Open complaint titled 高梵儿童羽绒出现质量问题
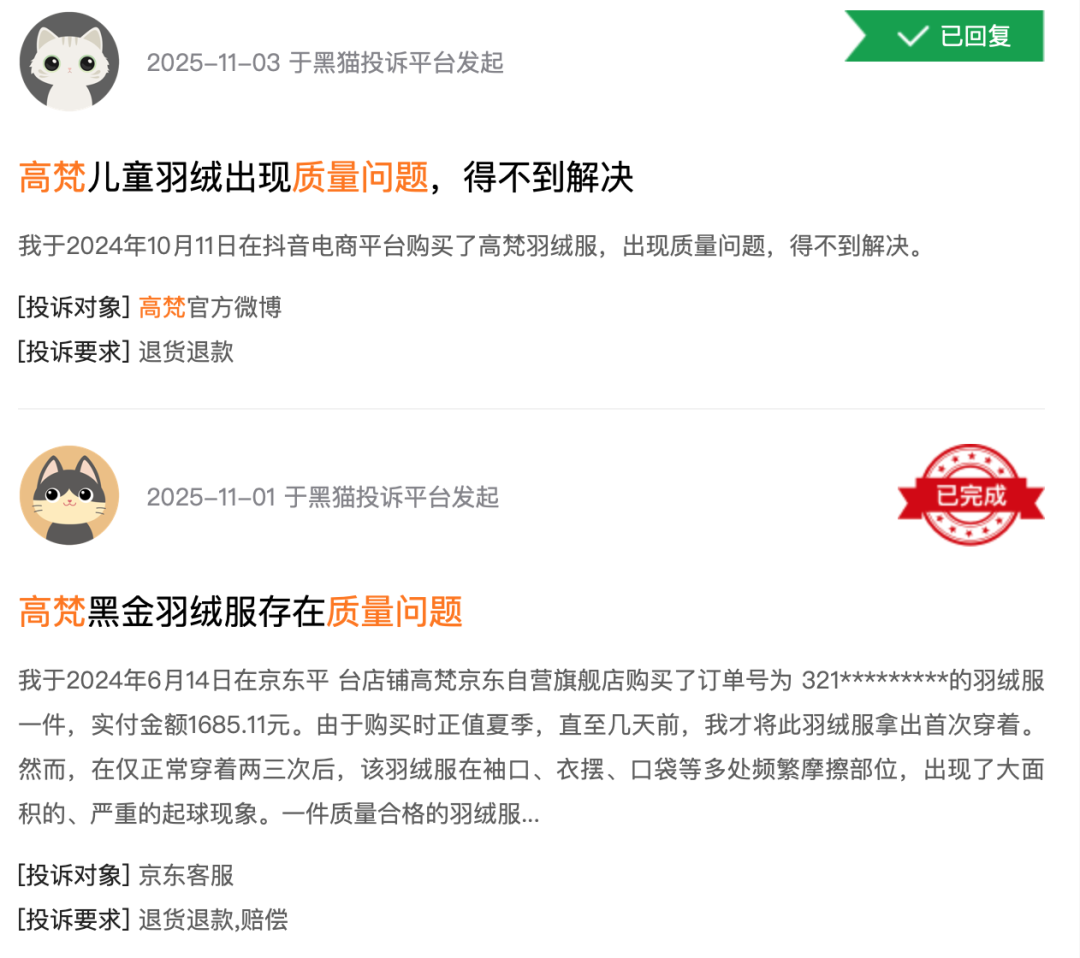The width and height of the screenshot is (1080, 958). coord(326,177)
